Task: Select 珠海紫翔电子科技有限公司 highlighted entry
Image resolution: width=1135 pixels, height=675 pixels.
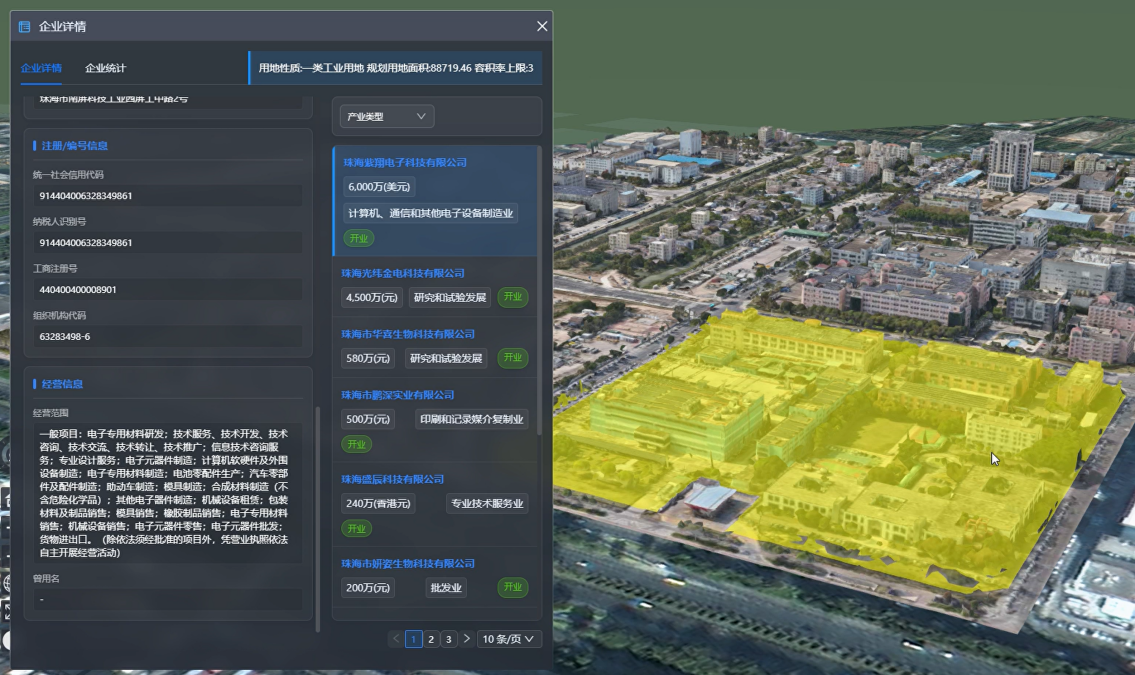Action: [x=405, y=162]
